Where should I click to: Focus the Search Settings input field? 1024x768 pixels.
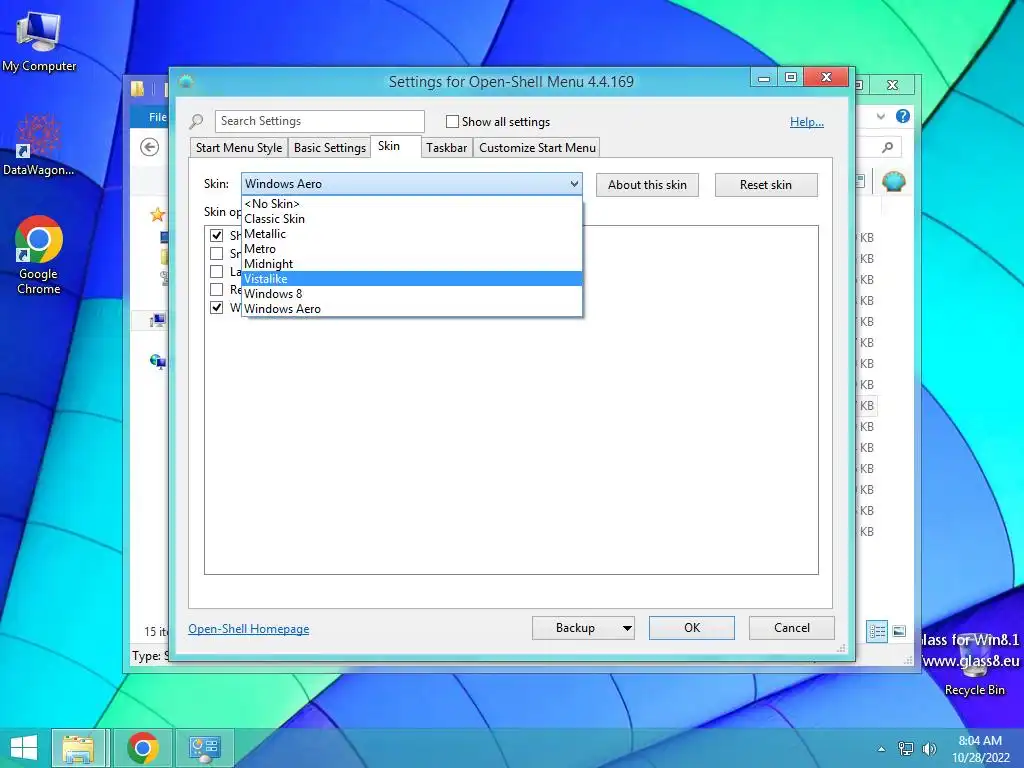[x=319, y=121]
